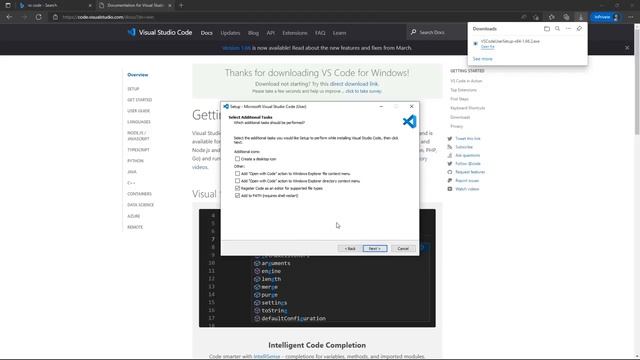Click tab actions menu icon at top-left
The height and width of the screenshot is (360, 640).
(x=8, y=5)
